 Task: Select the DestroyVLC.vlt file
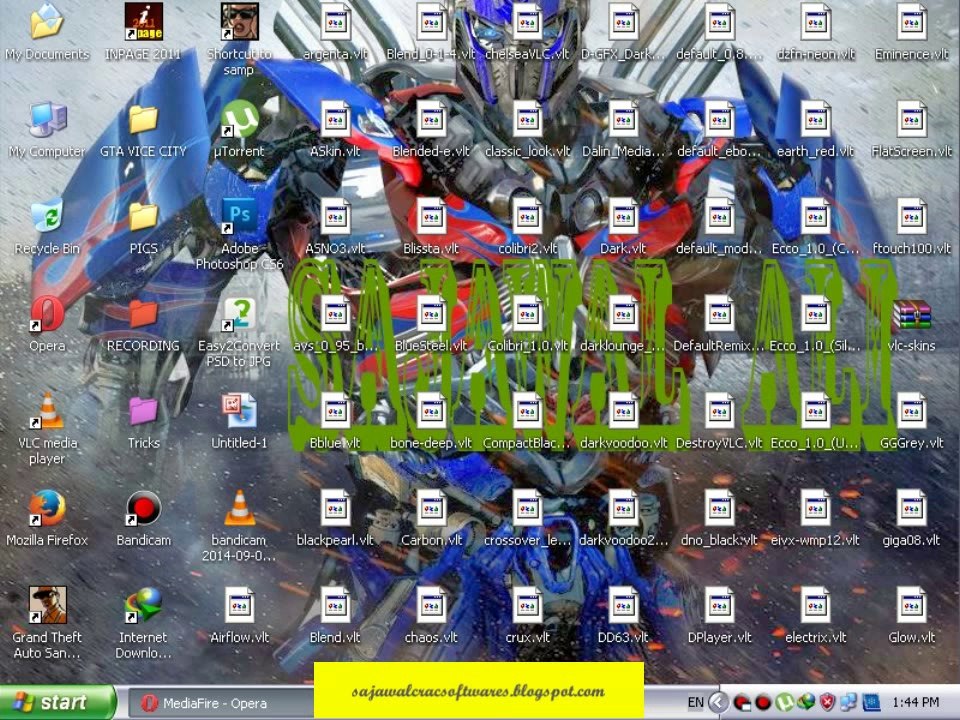click(719, 411)
